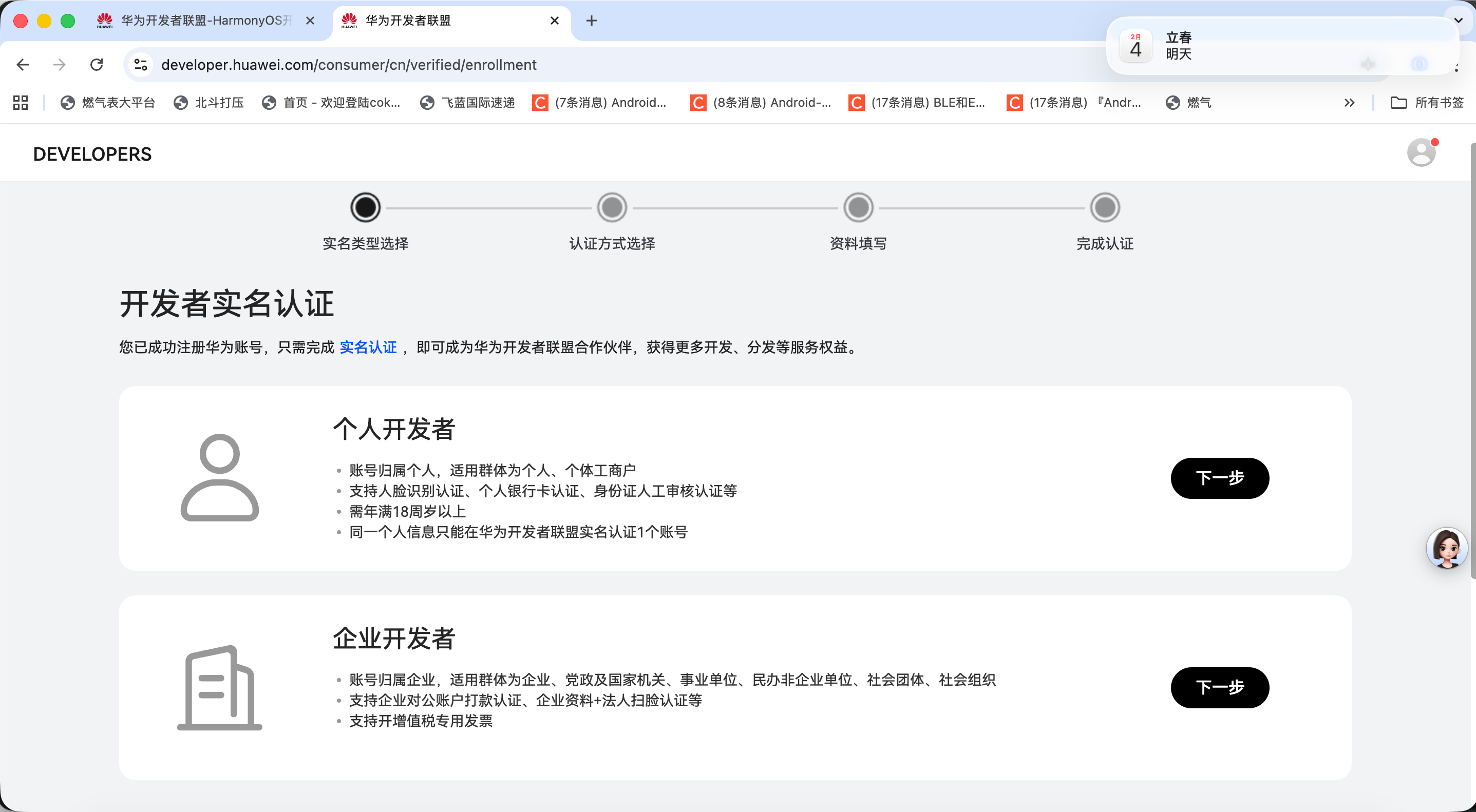Click the forward navigation arrow
This screenshot has height=812, width=1476.
[59, 64]
